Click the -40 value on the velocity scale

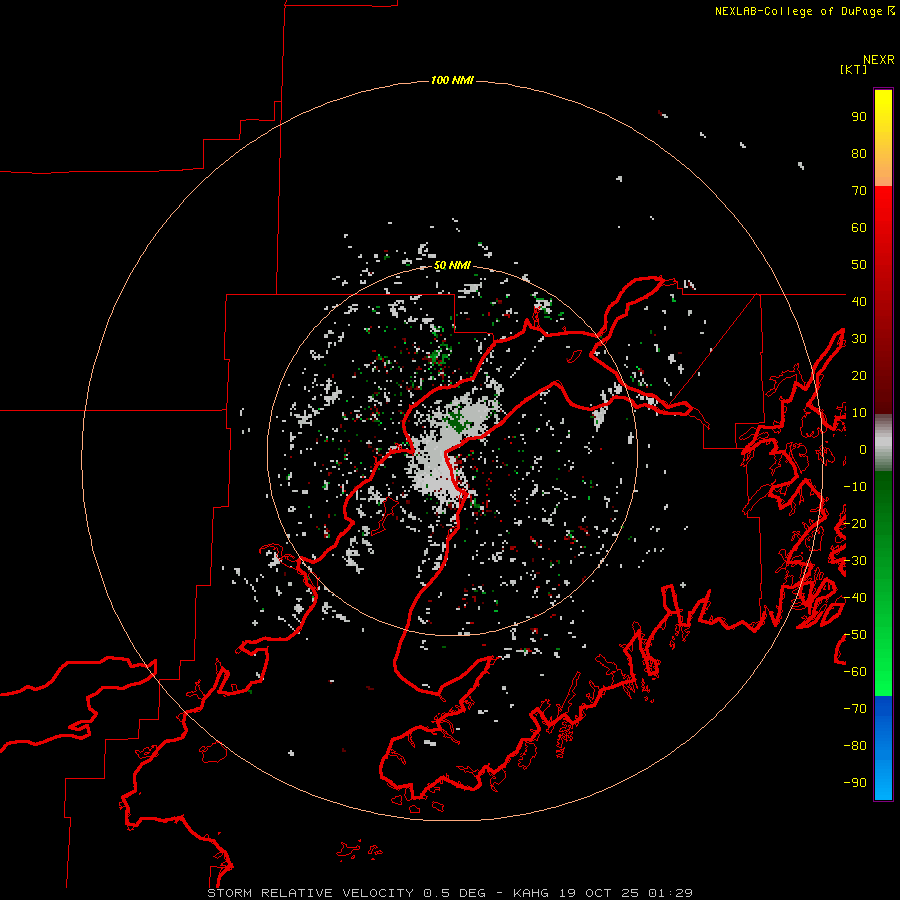point(855,598)
